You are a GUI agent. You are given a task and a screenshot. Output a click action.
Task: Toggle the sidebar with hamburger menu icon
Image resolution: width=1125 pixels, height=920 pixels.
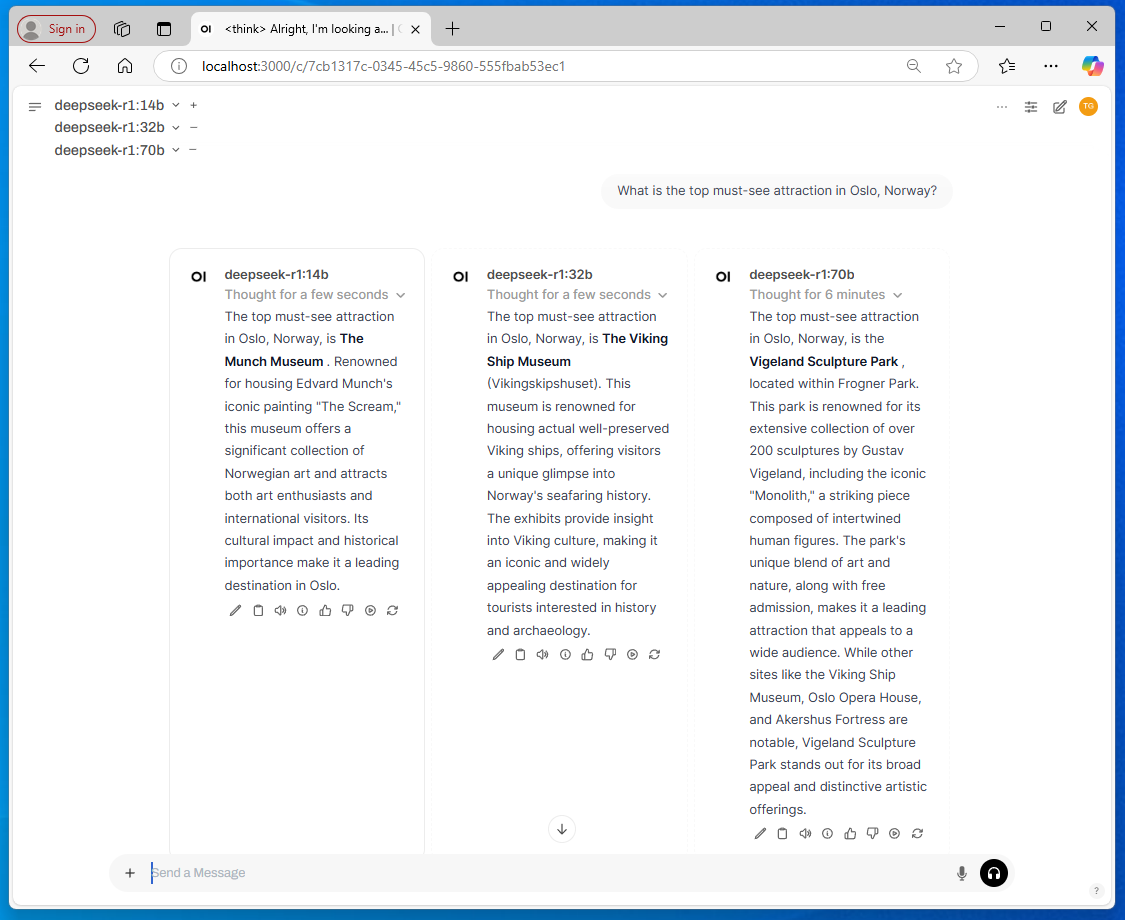pyautogui.click(x=35, y=106)
